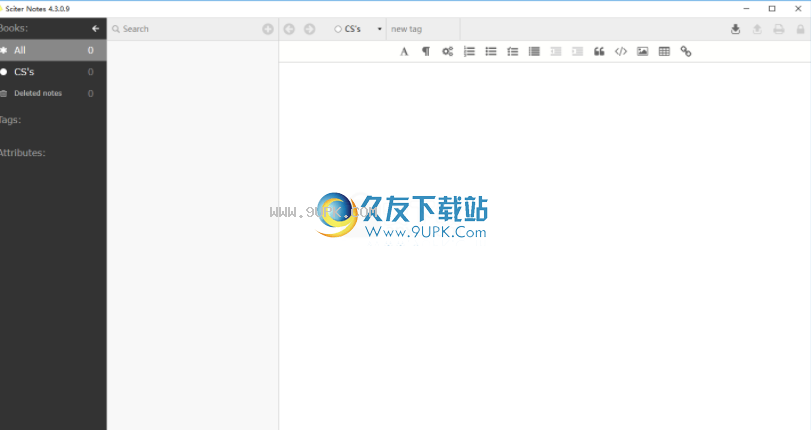This screenshot has height=430, width=811.
Task: Open the CS's book selector dropdown
Action: [x=358, y=29]
